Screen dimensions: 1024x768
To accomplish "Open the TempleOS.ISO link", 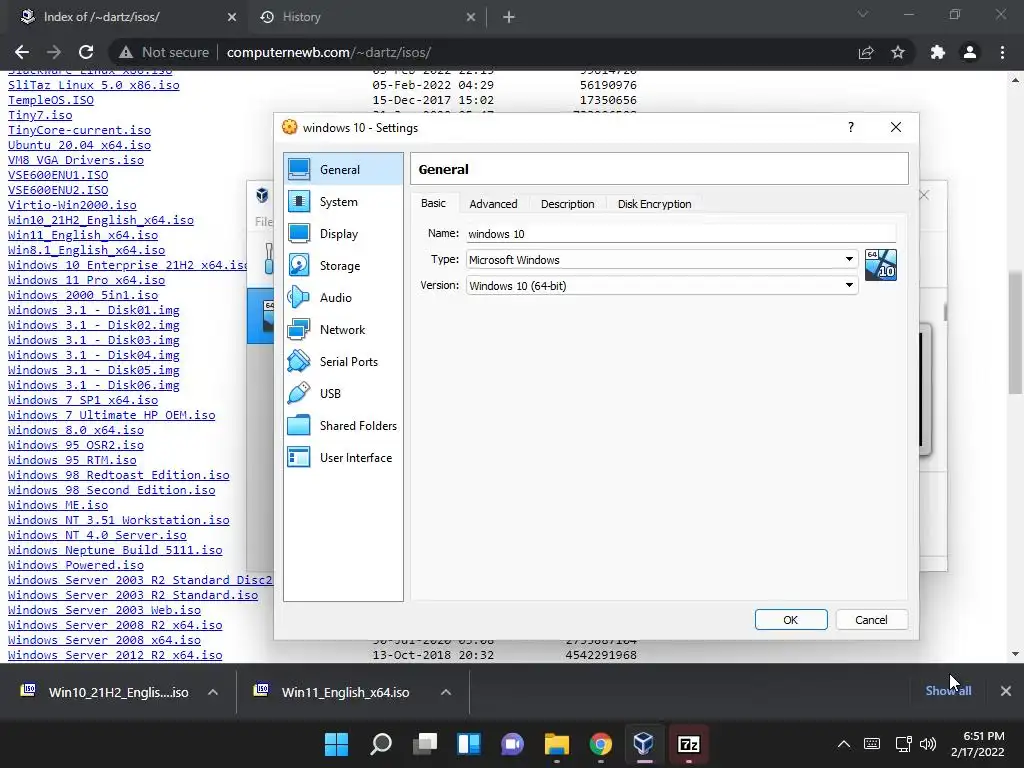I will 51,100.
